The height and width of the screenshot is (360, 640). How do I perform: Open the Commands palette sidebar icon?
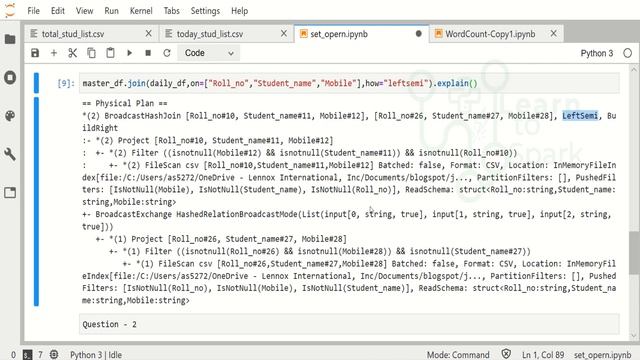pyautogui.click(x=10, y=116)
